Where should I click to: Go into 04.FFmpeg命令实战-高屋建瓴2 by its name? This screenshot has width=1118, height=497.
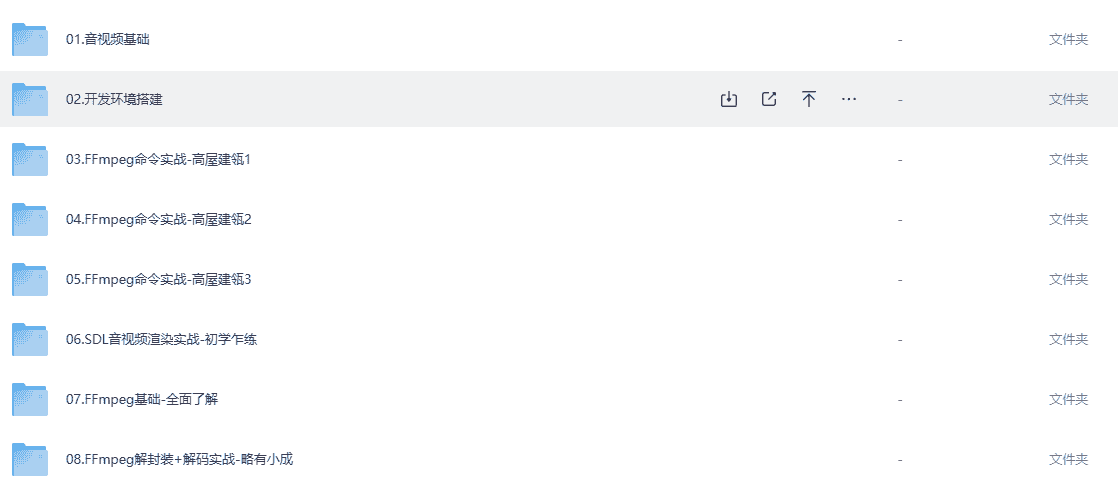(x=158, y=220)
